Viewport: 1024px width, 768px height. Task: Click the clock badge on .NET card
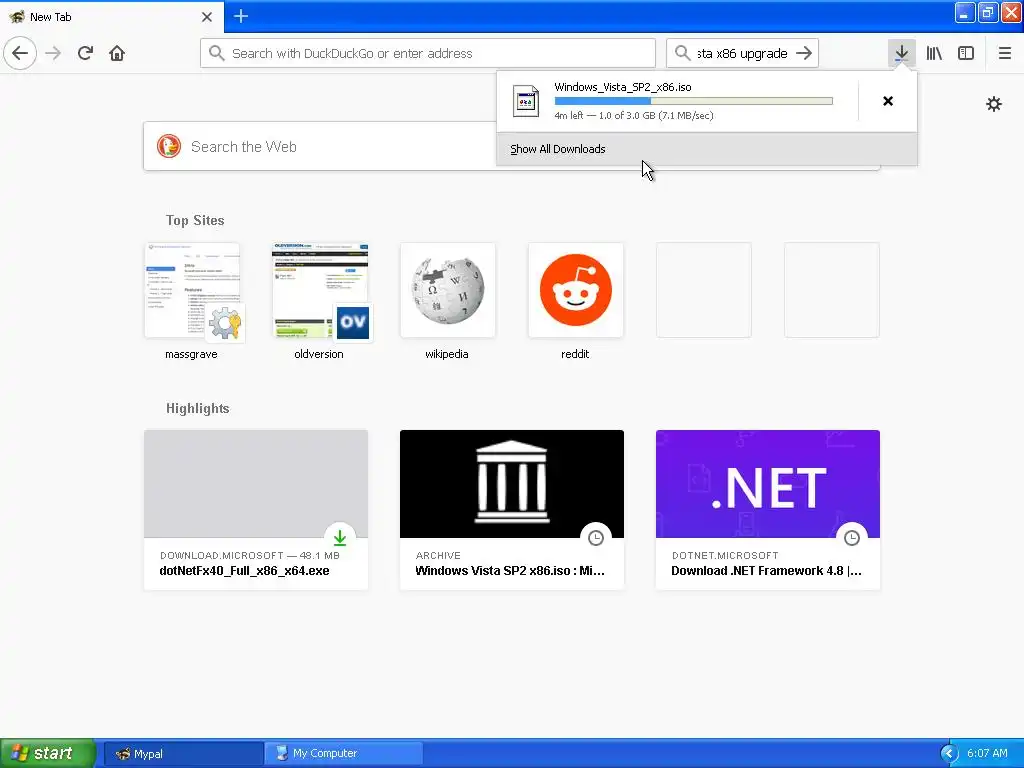click(x=852, y=537)
